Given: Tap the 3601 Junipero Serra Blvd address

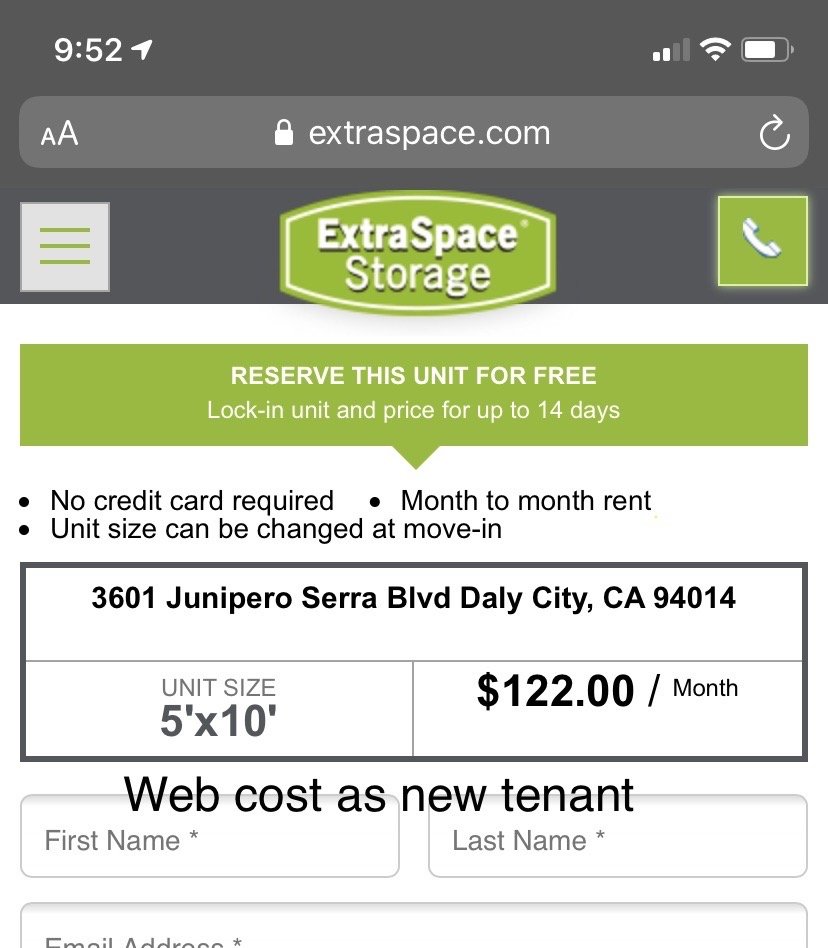Looking at the screenshot, I should 414,598.
